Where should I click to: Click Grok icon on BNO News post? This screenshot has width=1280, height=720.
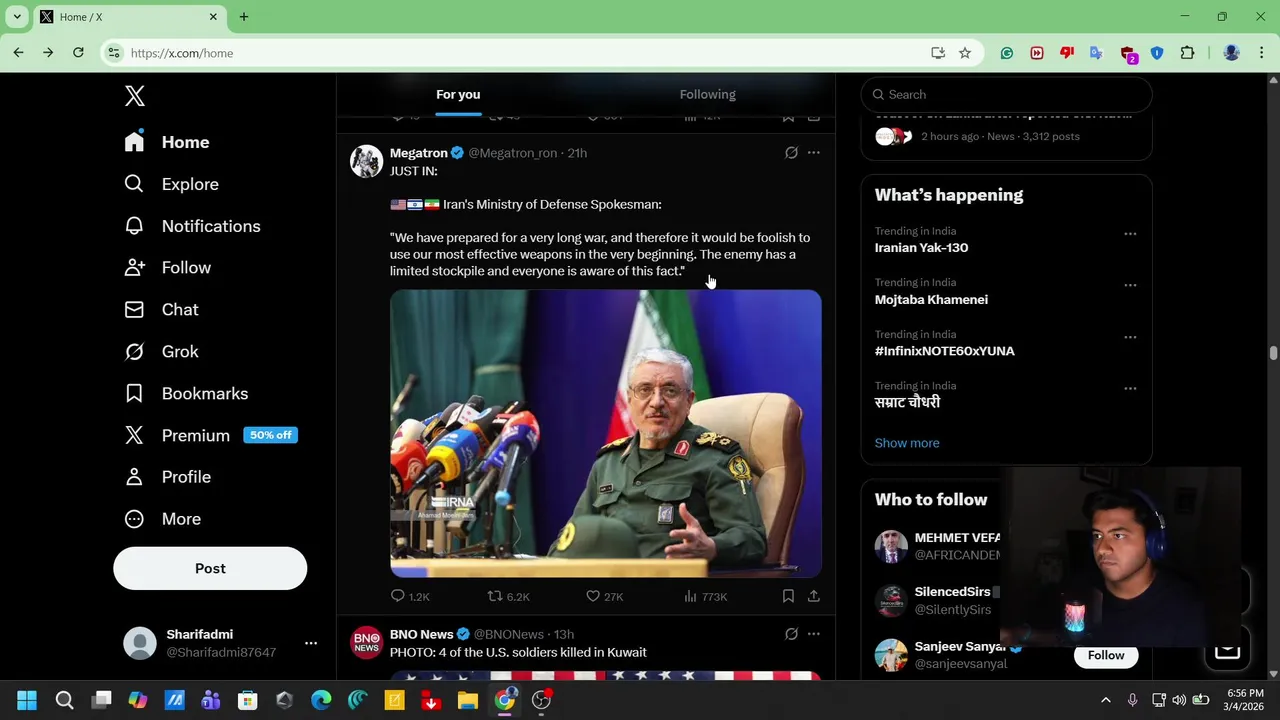pos(791,634)
